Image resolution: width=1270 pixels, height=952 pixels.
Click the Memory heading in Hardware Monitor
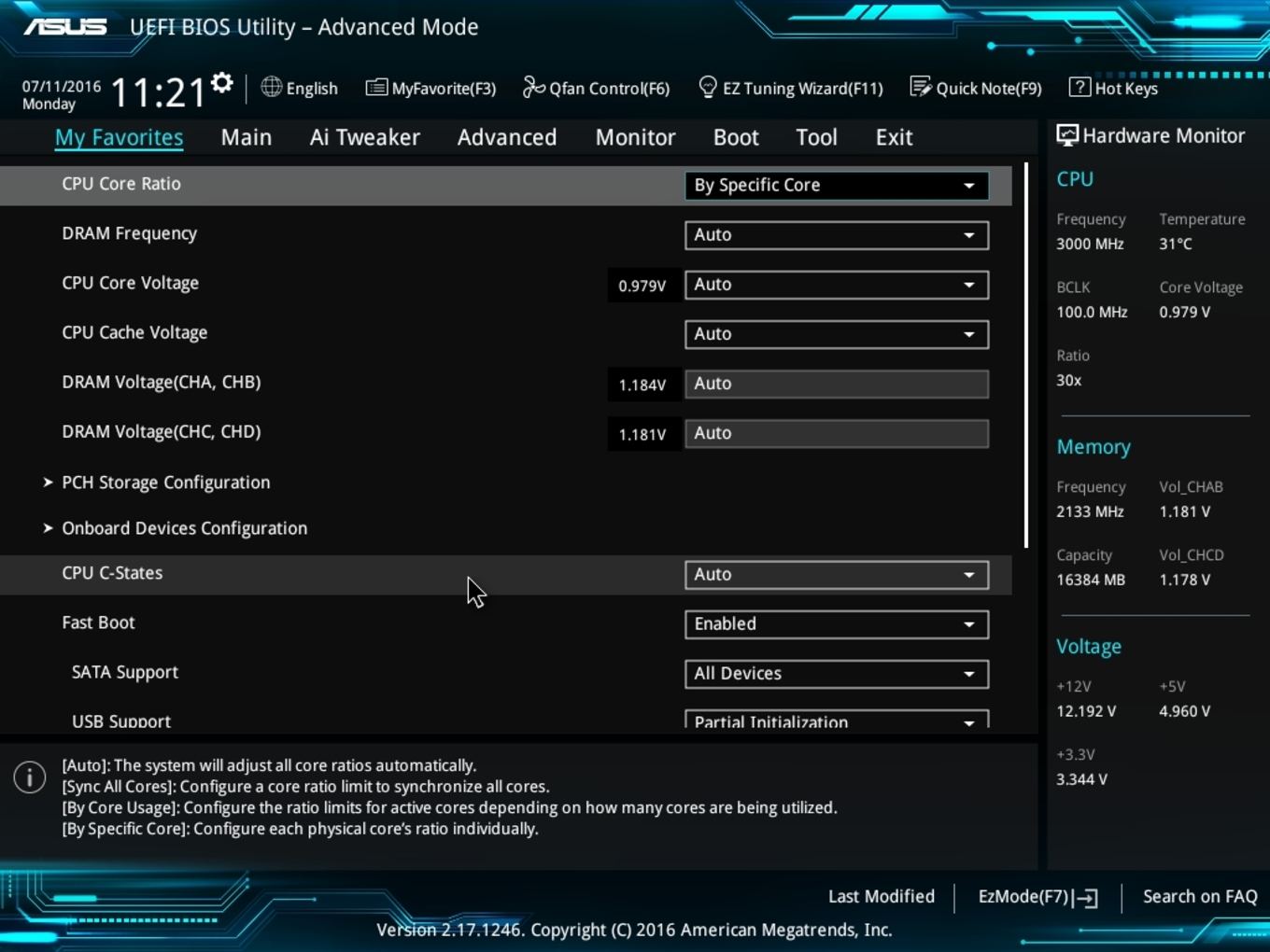click(1094, 447)
